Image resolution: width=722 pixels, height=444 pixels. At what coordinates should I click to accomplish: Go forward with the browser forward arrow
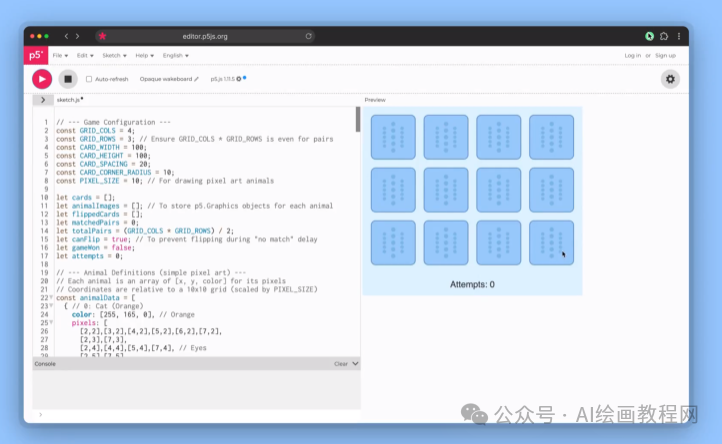point(77,36)
